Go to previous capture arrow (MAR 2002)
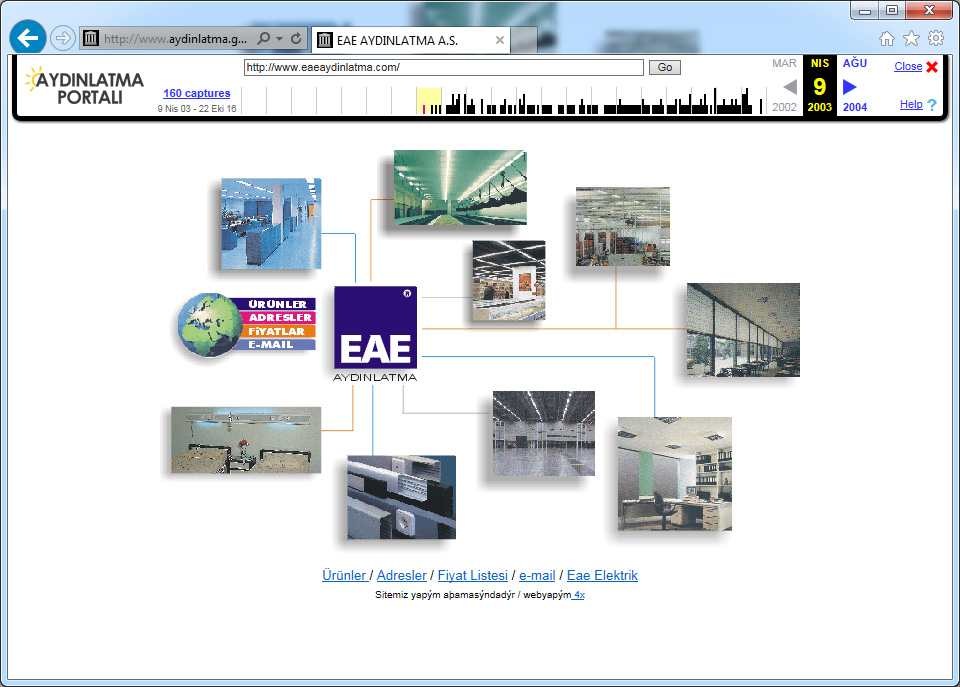 (x=790, y=87)
